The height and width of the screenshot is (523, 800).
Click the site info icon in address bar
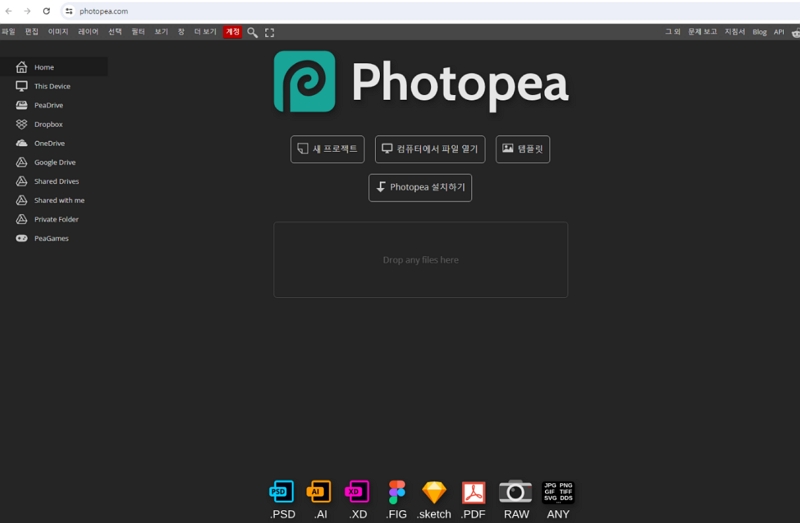click(x=69, y=11)
